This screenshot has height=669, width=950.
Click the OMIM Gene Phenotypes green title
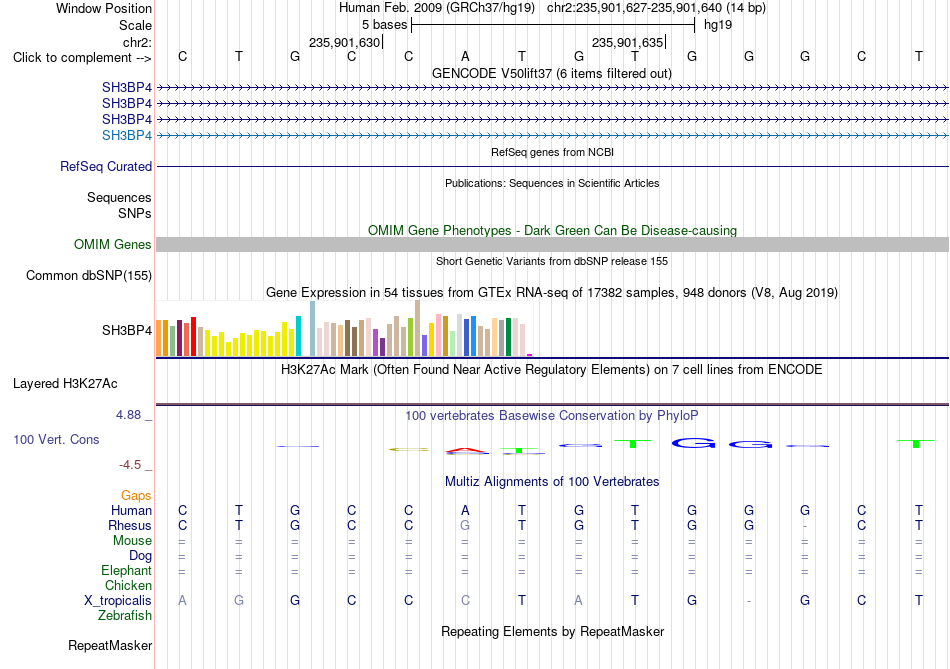tap(552, 230)
